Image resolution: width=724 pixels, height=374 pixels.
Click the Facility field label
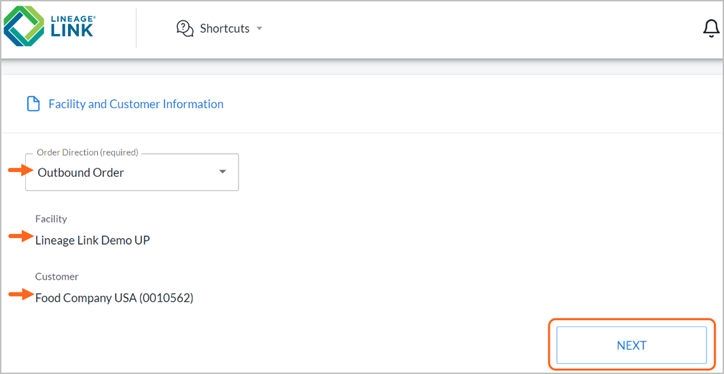click(x=51, y=218)
